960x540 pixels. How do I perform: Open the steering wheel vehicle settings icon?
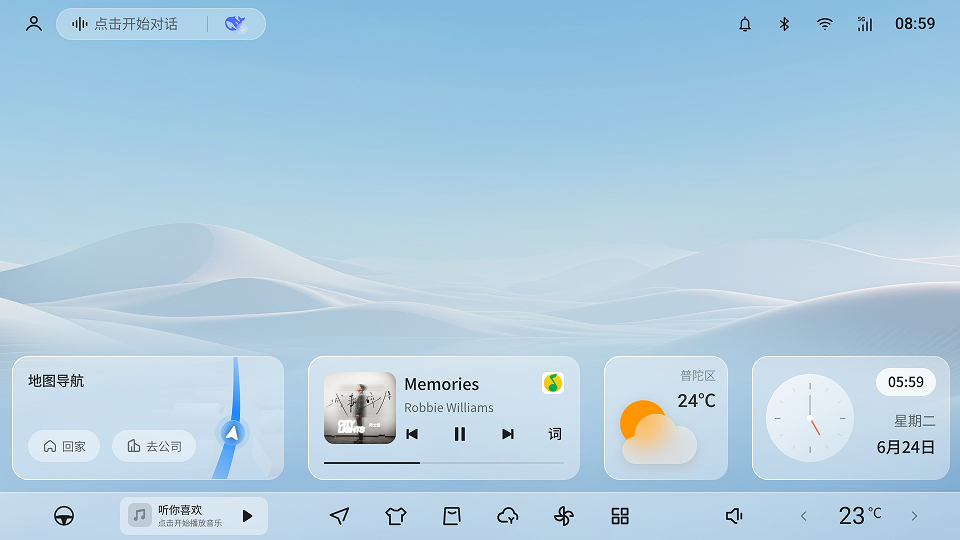point(64,516)
